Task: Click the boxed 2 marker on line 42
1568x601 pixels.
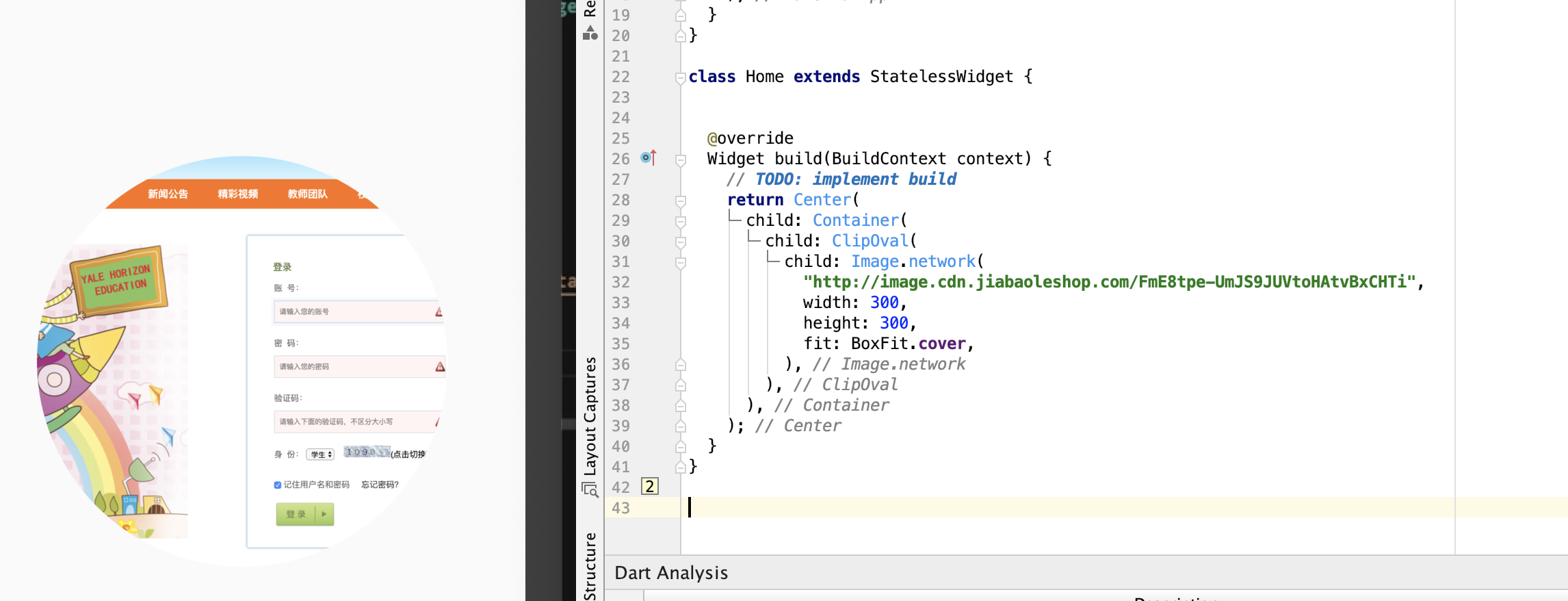Action: 649,487
